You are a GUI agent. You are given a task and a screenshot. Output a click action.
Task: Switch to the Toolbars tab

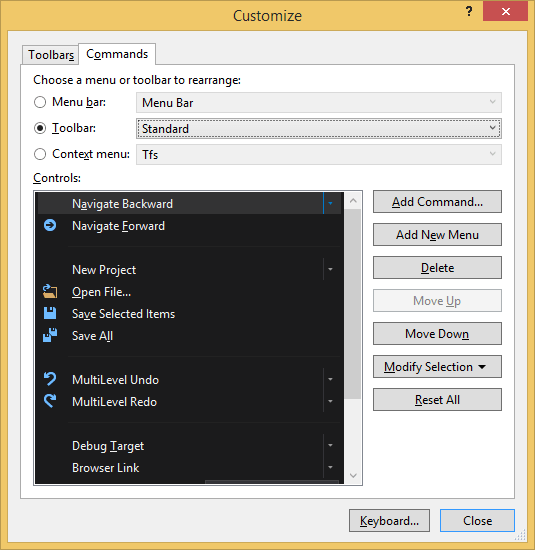[x=51, y=55]
